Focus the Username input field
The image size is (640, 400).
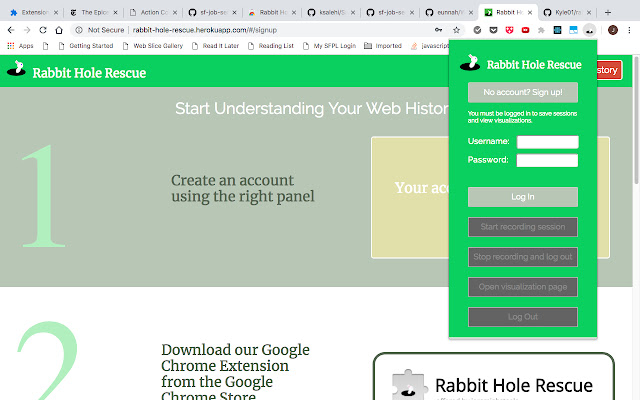click(547, 142)
